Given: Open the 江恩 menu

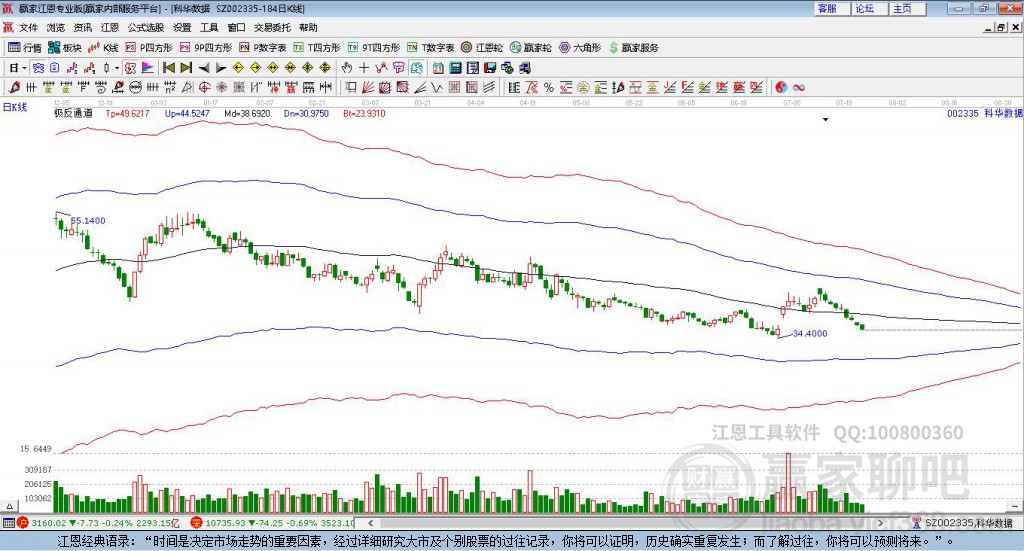Looking at the screenshot, I should click(x=110, y=27).
